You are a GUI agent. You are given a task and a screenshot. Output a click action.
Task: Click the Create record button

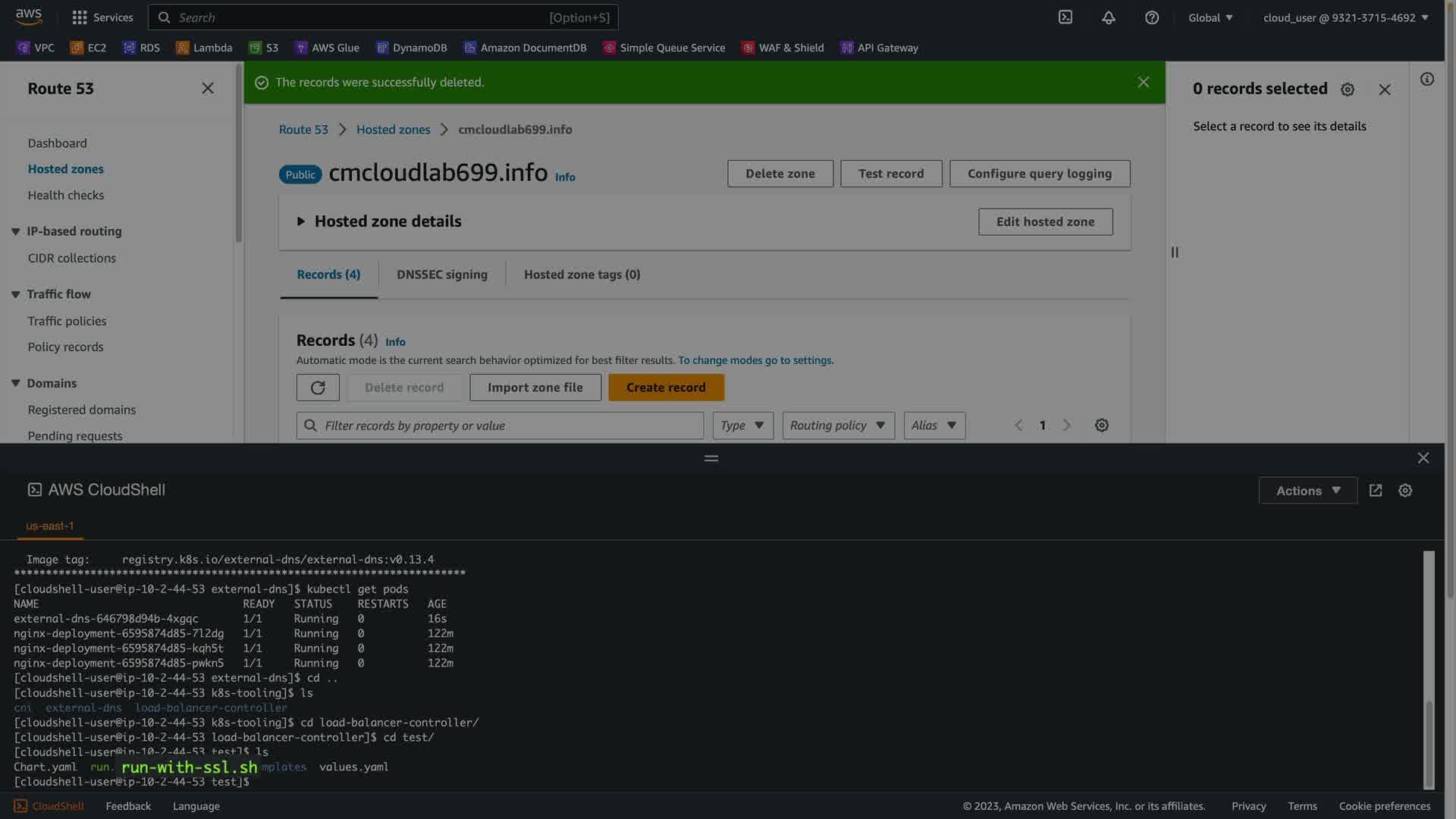tap(666, 388)
